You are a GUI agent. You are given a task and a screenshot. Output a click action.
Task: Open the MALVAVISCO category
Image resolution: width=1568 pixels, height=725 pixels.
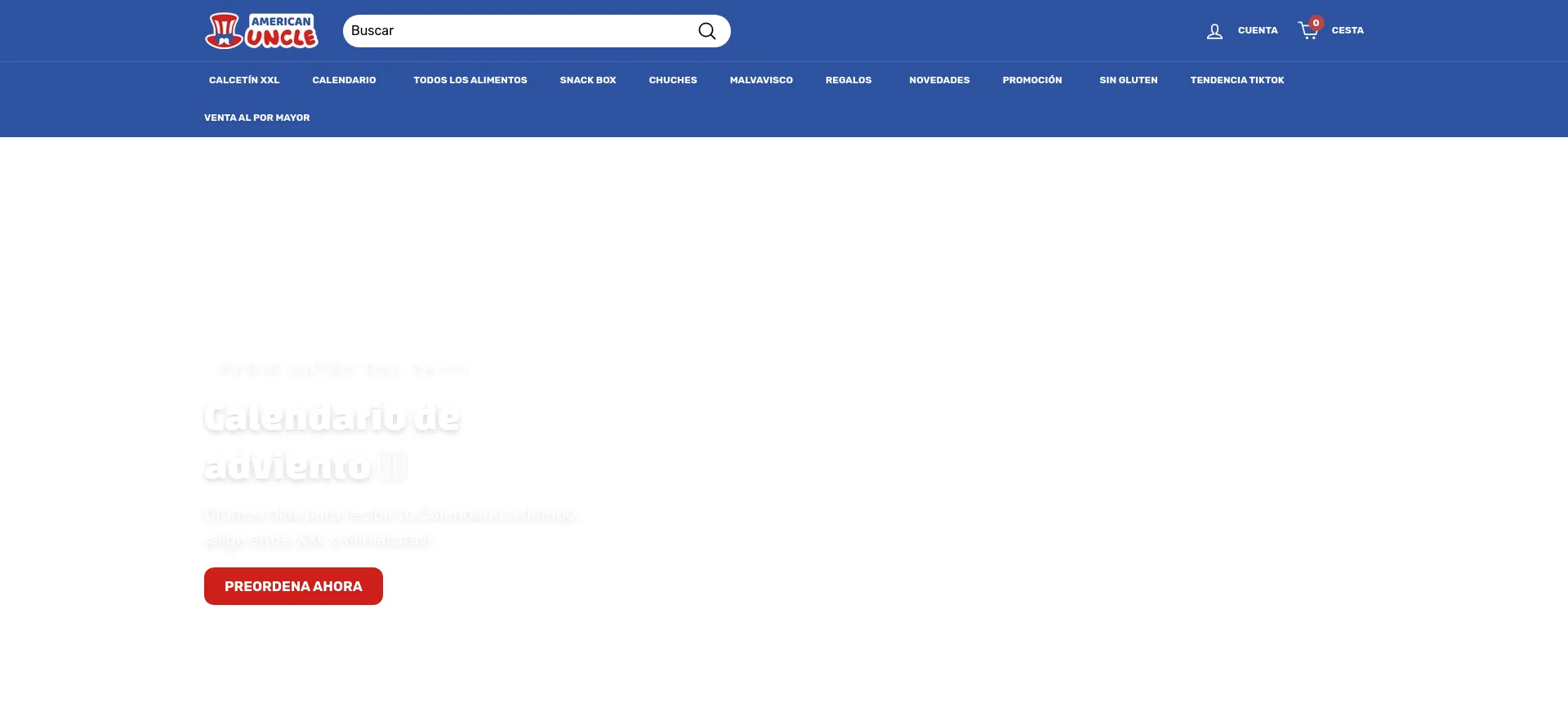click(x=760, y=80)
